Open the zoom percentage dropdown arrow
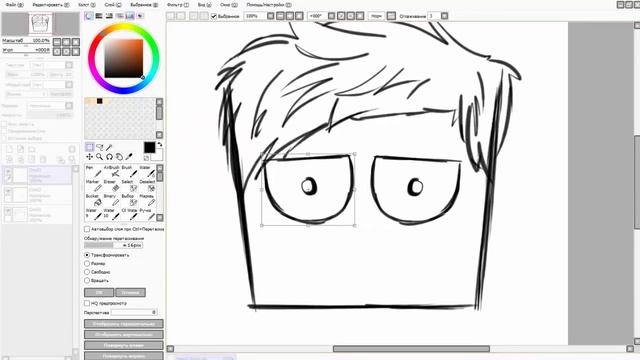Image resolution: width=640 pixels, height=360 pixels. pos(271,16)
